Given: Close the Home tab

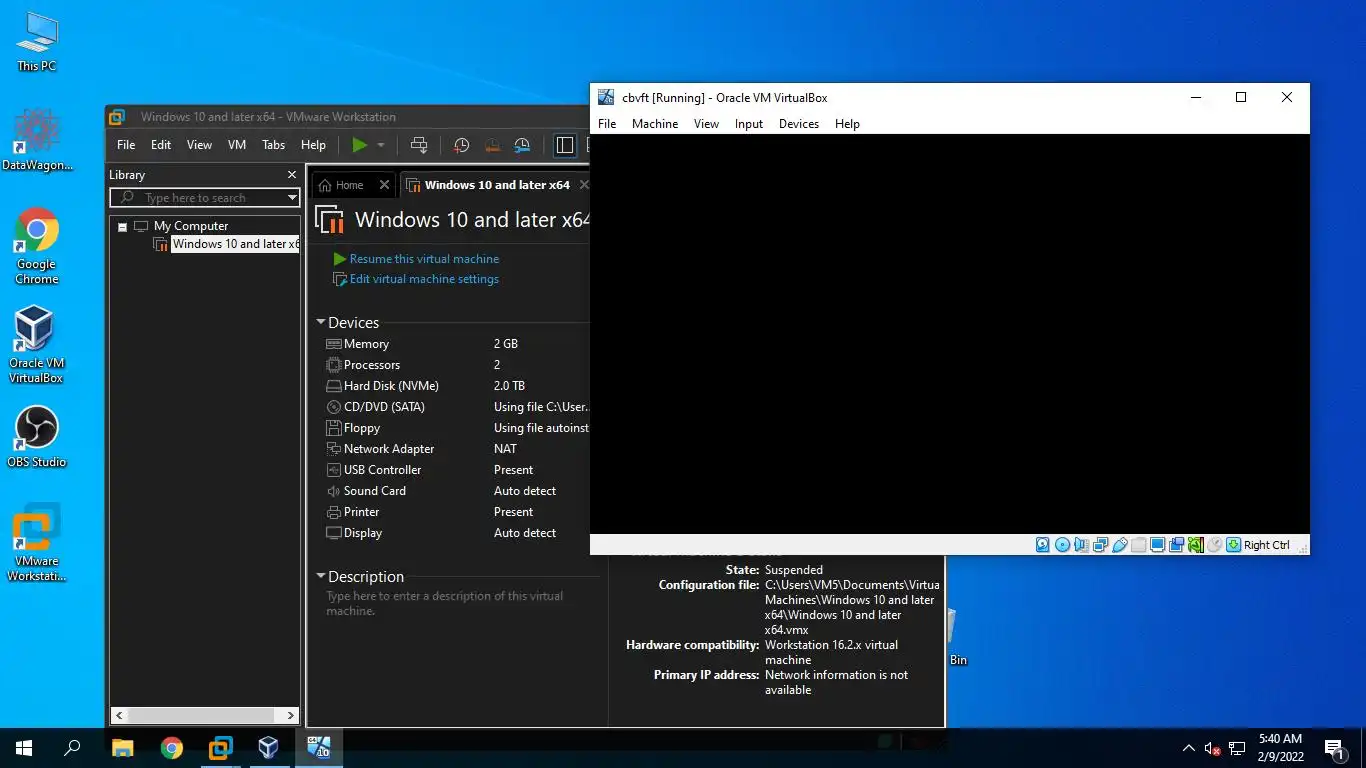Looking at the screenshot, I should pos(384,185).
